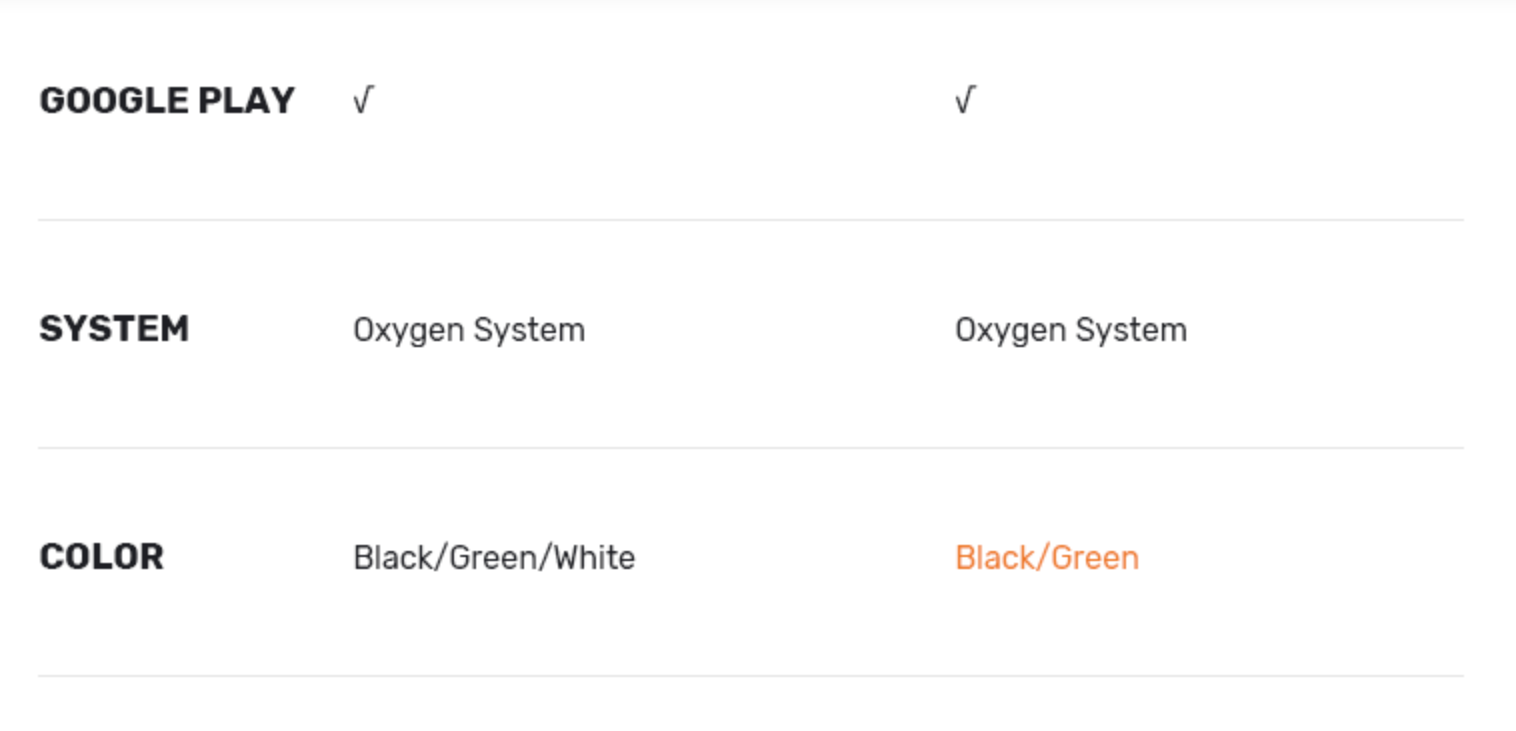Click the orange word Green

pyautogui.click(x=1097, y=557)
